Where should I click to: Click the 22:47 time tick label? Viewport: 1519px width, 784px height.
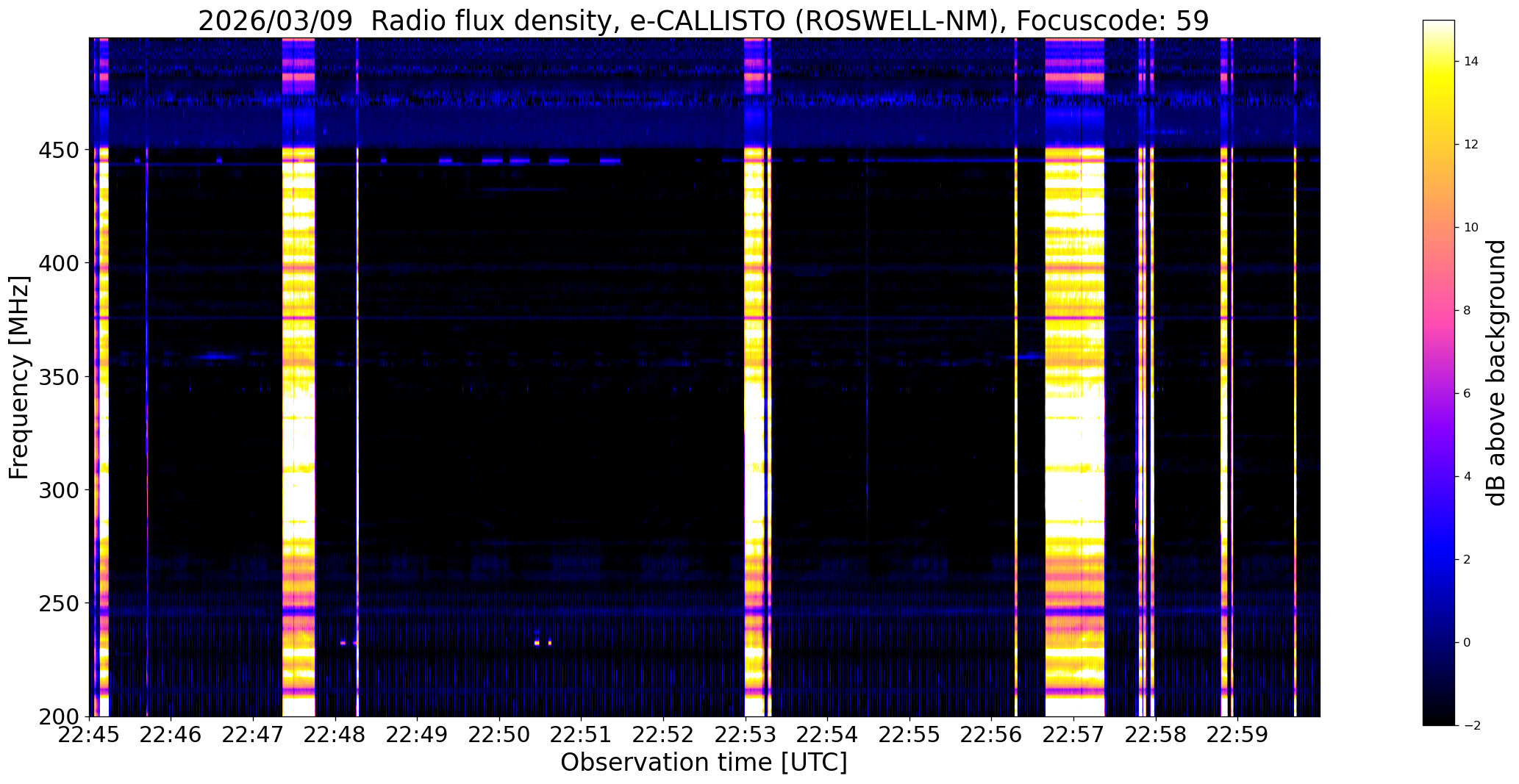coord(254,735)
